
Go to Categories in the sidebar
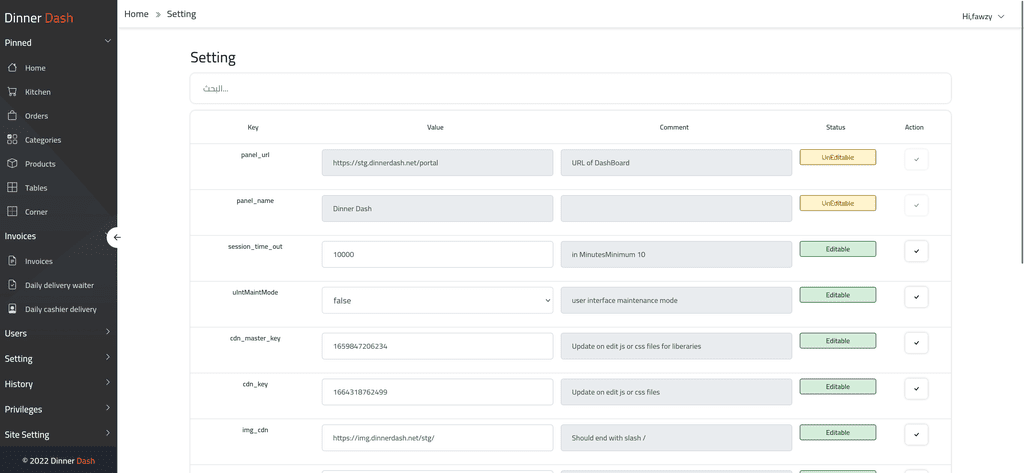click(x=43, y=140)
